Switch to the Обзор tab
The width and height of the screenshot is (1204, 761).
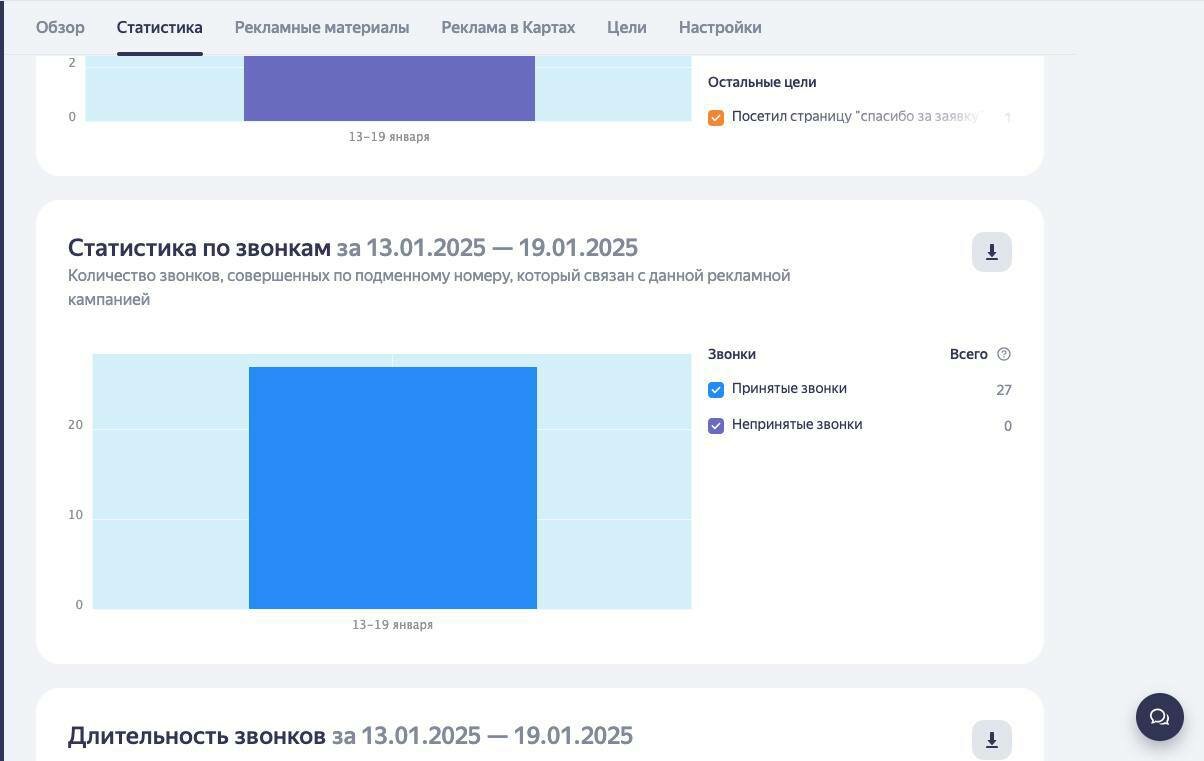coord(59,27)
